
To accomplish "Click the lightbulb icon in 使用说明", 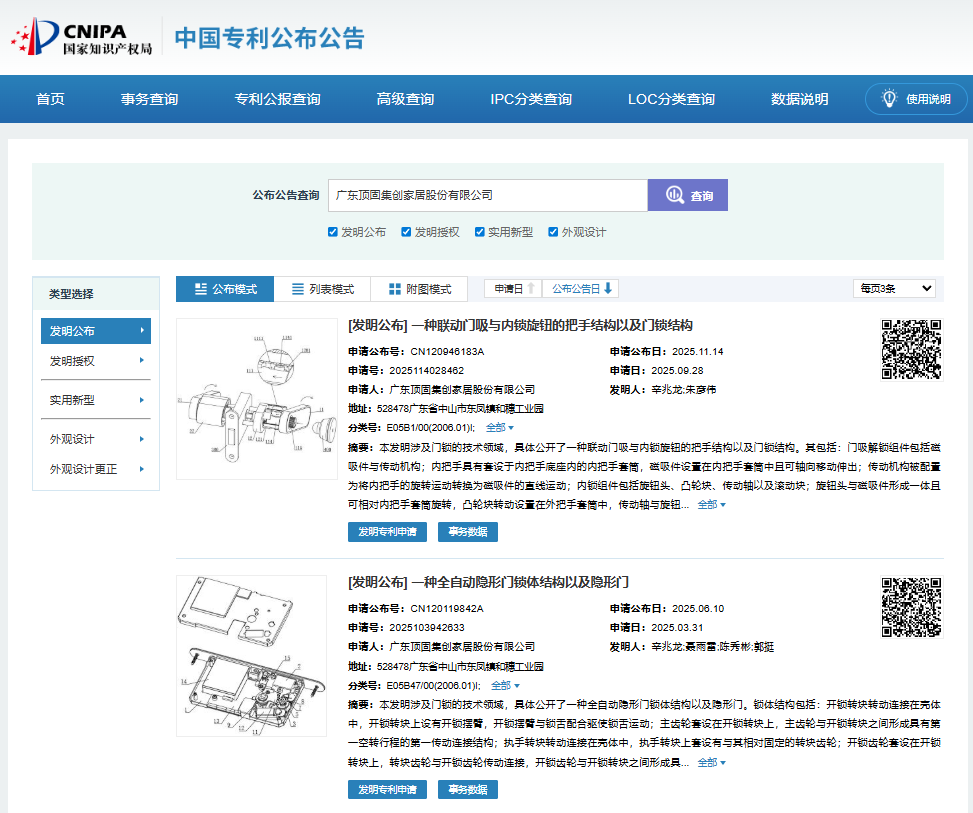I will pyautogui.click(x=889, y=99).
